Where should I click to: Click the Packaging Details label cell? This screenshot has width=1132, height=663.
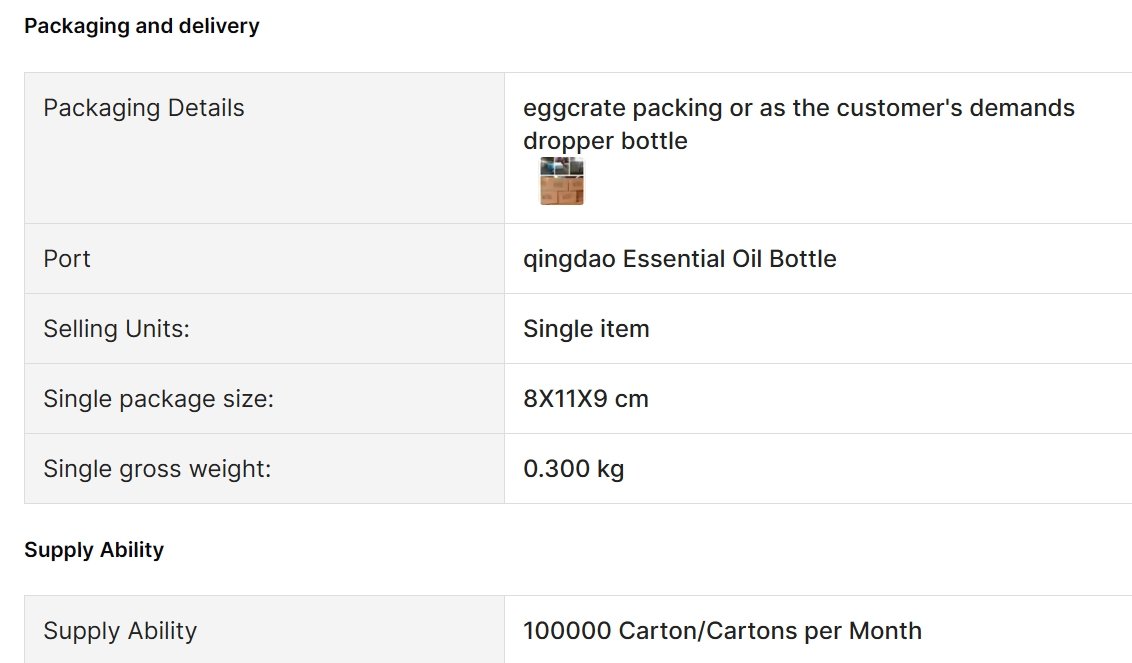coord(264,148)
